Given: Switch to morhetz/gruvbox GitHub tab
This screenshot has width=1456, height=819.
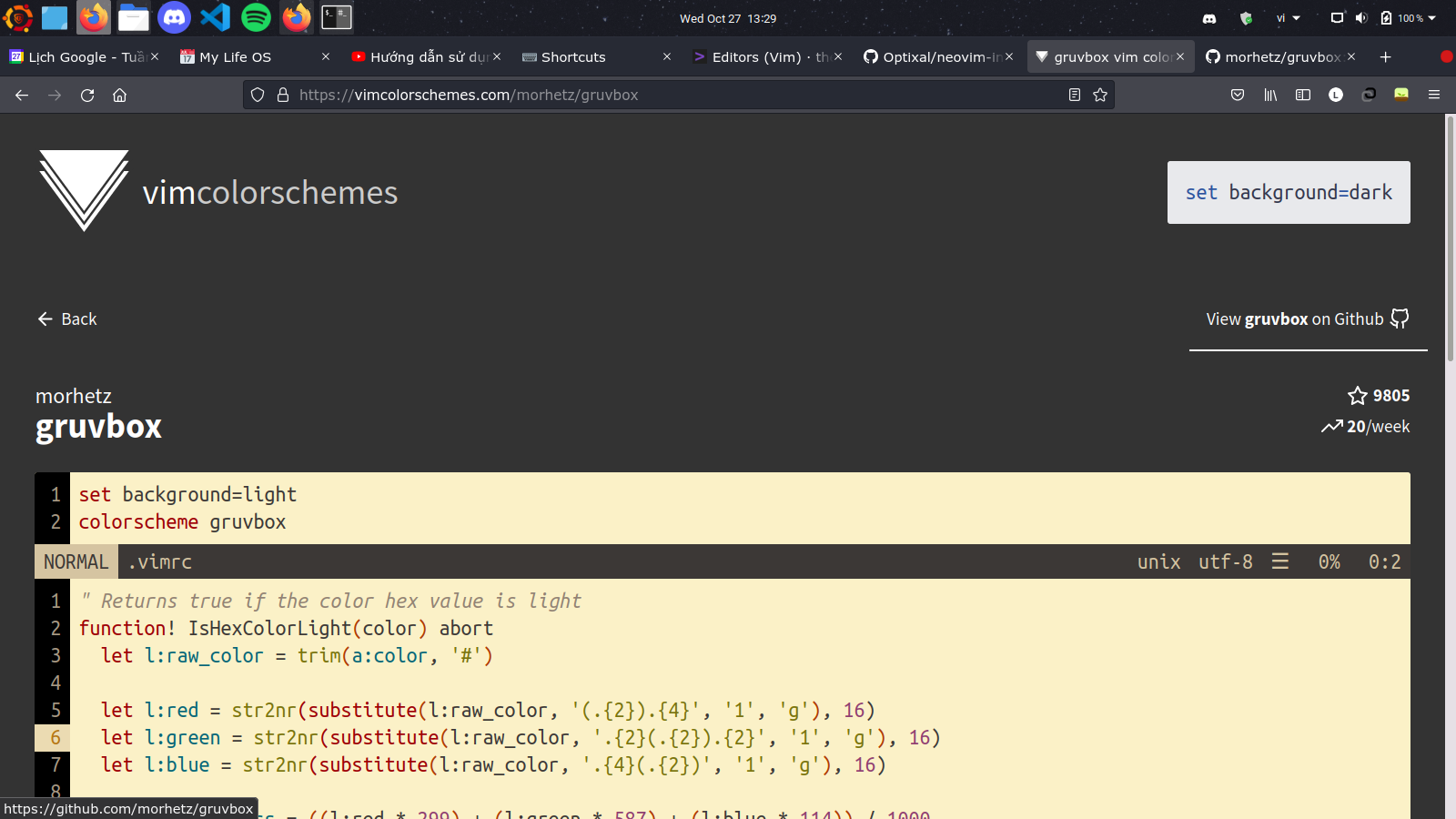Looking at the screenshot, I should click(1280, 56).
